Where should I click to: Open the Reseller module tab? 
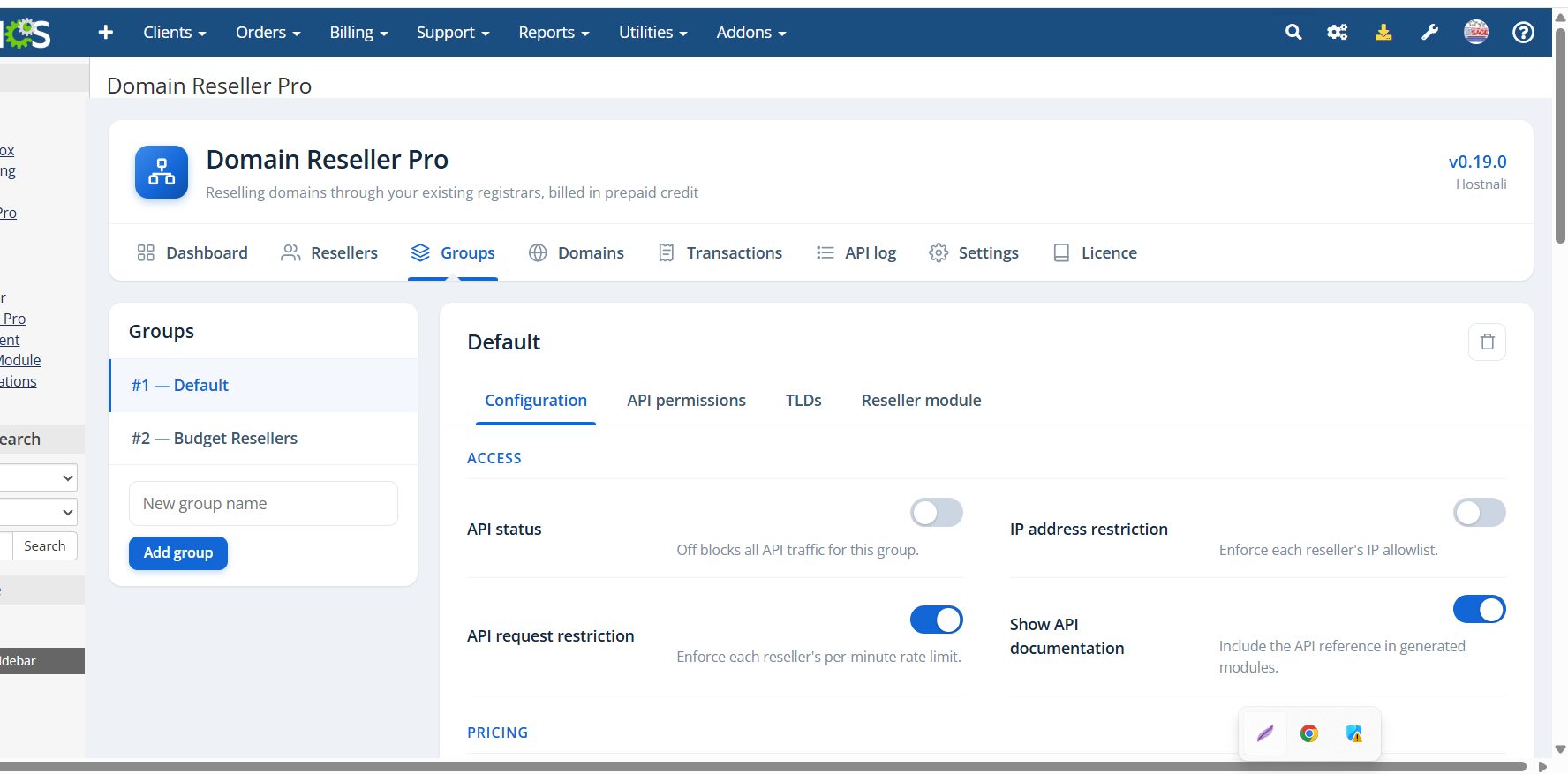tap(922, 401)
